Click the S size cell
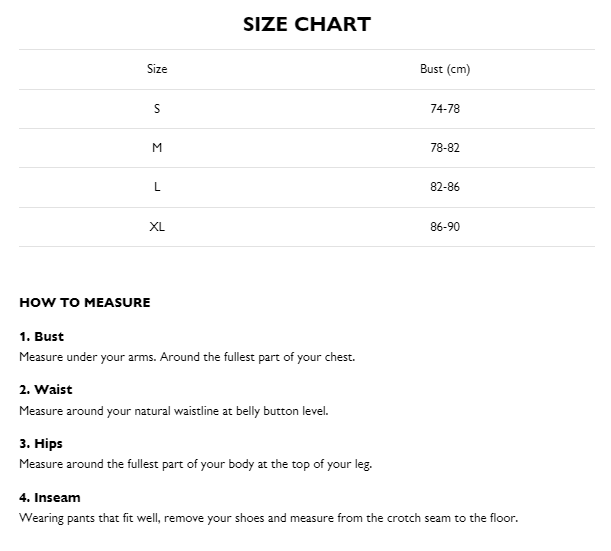Image resolution: width=611 pixels, height=551 pixels. 157,108
